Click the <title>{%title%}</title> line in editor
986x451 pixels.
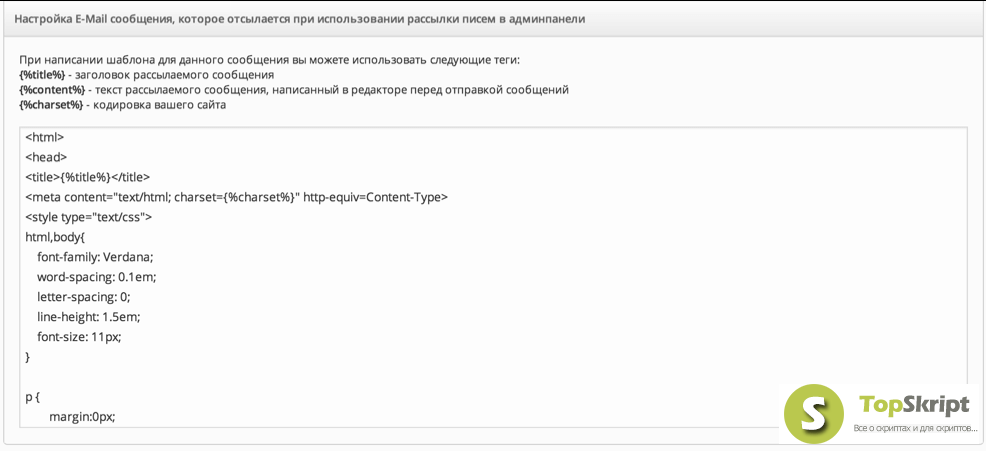tap(88, 177)
